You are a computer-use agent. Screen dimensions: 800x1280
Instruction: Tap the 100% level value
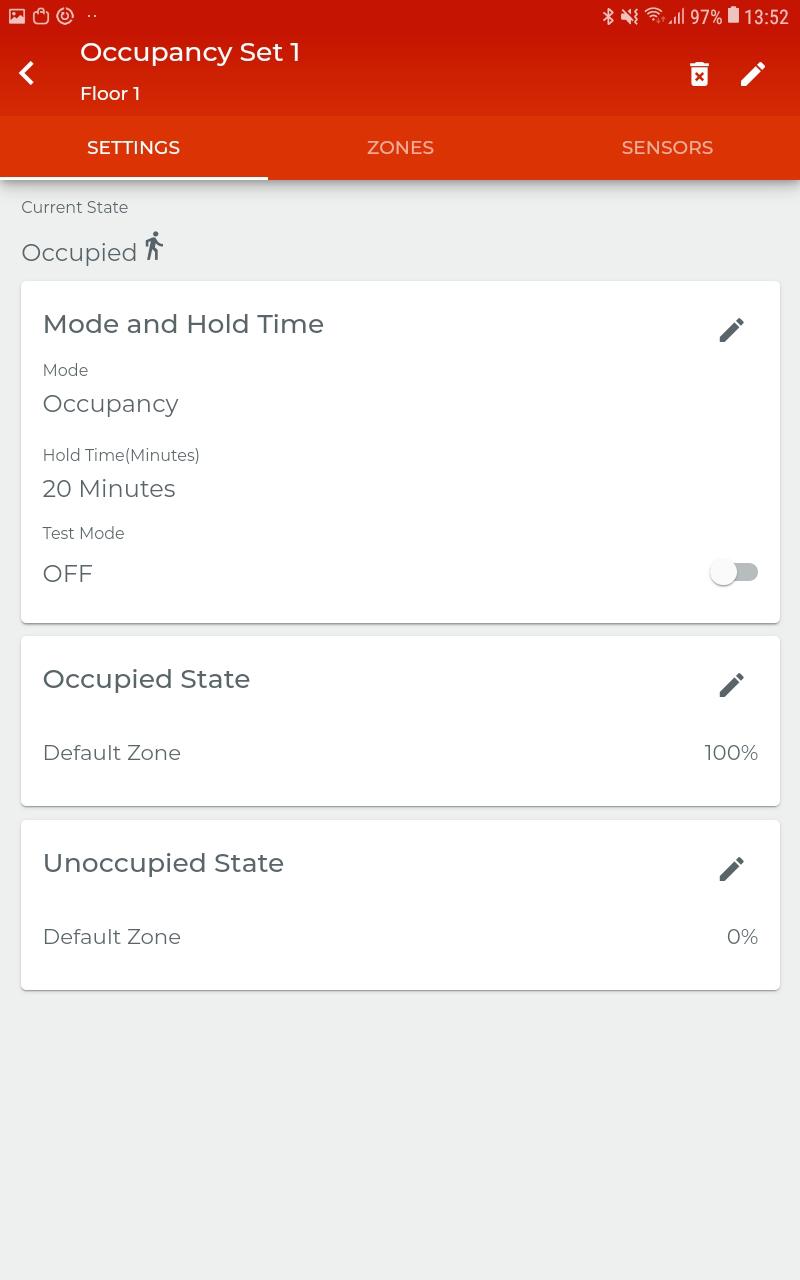tap(731, 753)
